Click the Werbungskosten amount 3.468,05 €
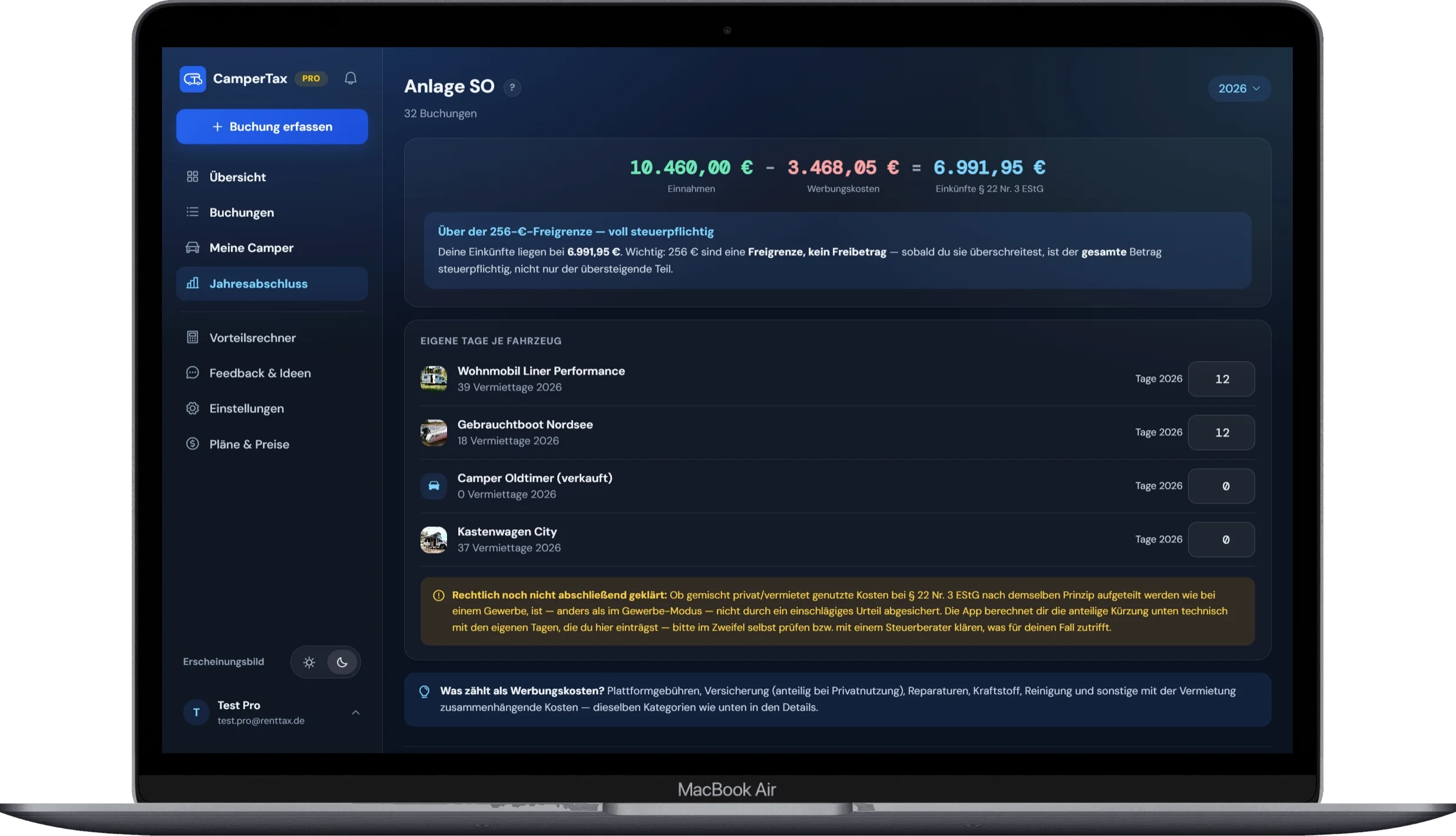Screen dimensions: 1456x836 (x=843, y=168)
